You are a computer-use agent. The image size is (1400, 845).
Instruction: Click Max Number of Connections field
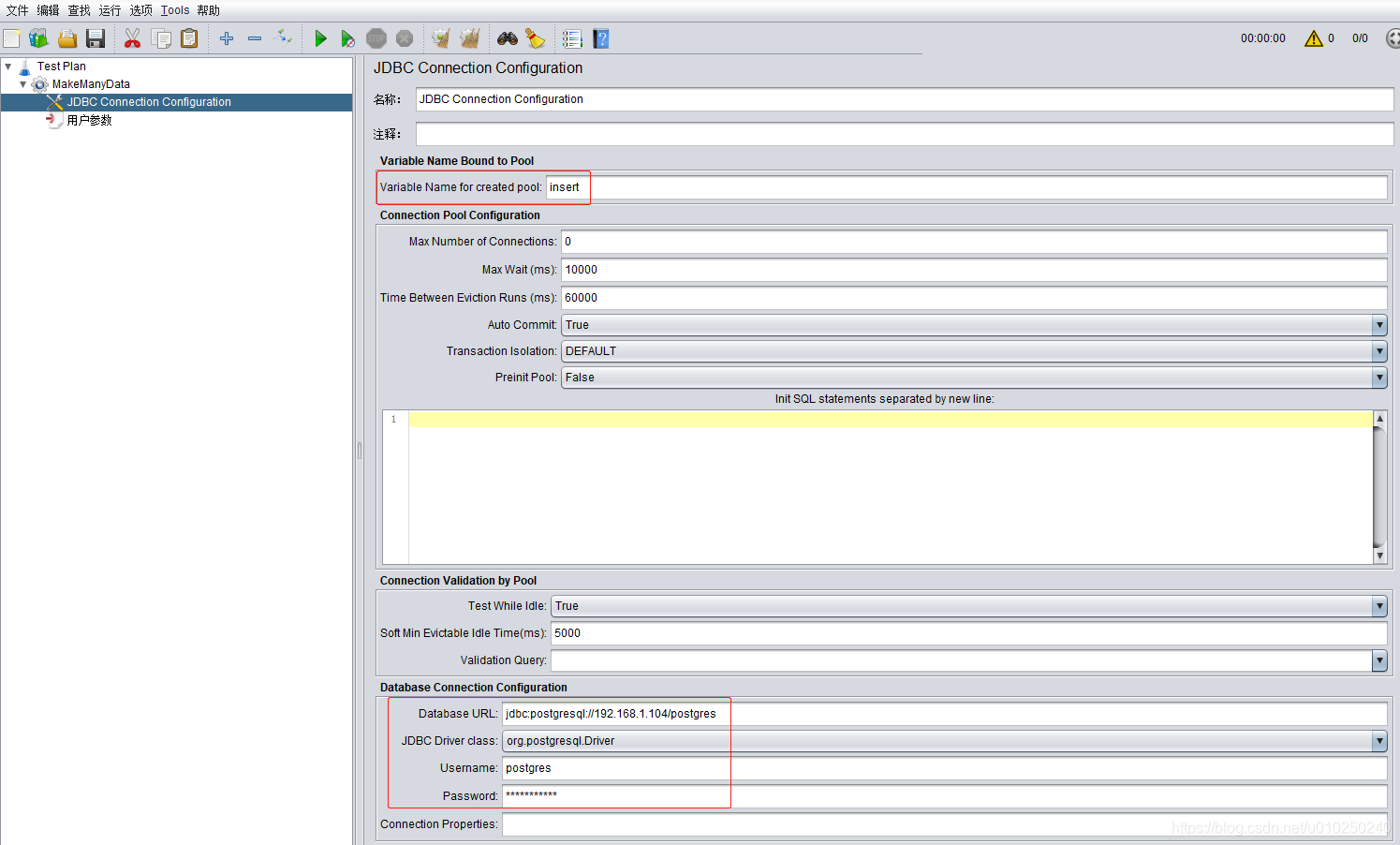point(974,242)
